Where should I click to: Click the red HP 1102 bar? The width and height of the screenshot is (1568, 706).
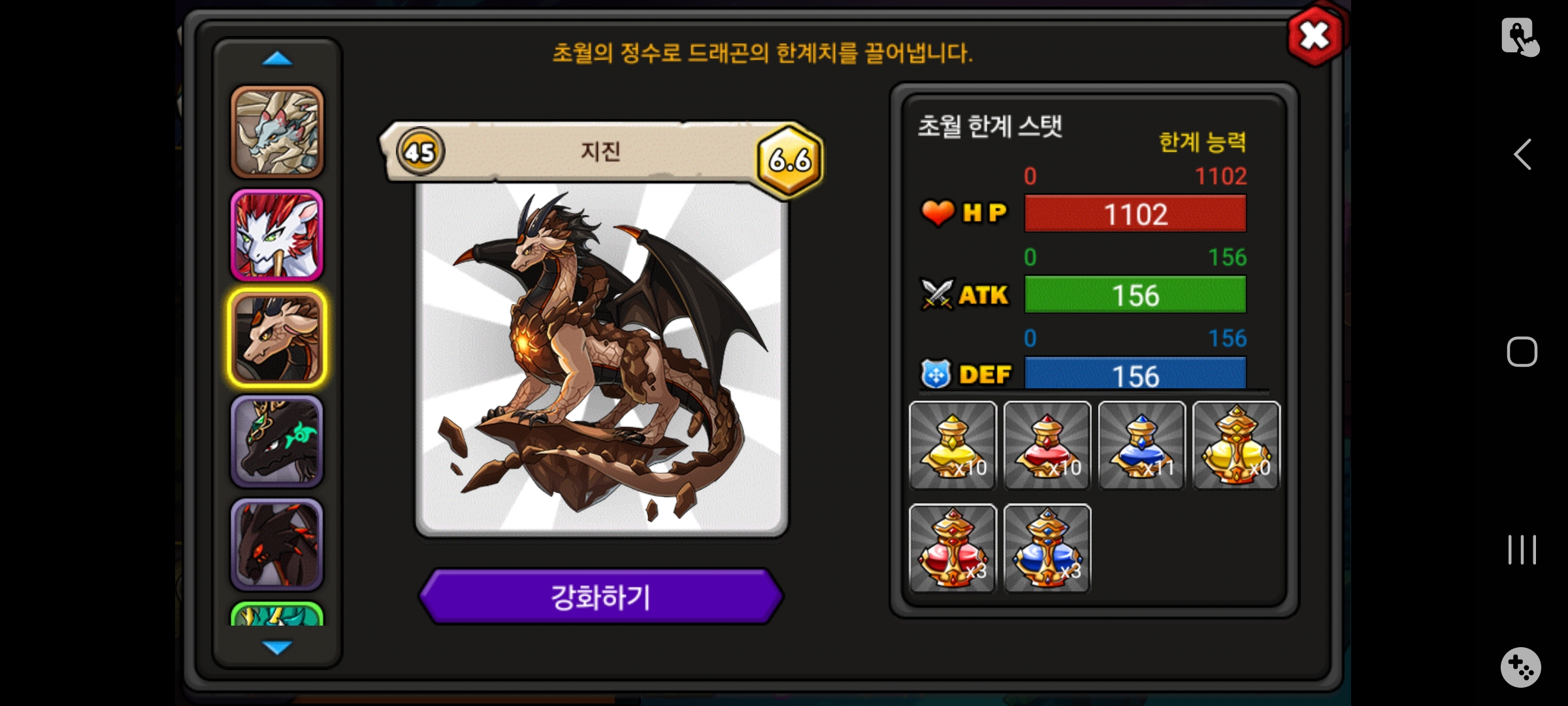coord(1135,214)
